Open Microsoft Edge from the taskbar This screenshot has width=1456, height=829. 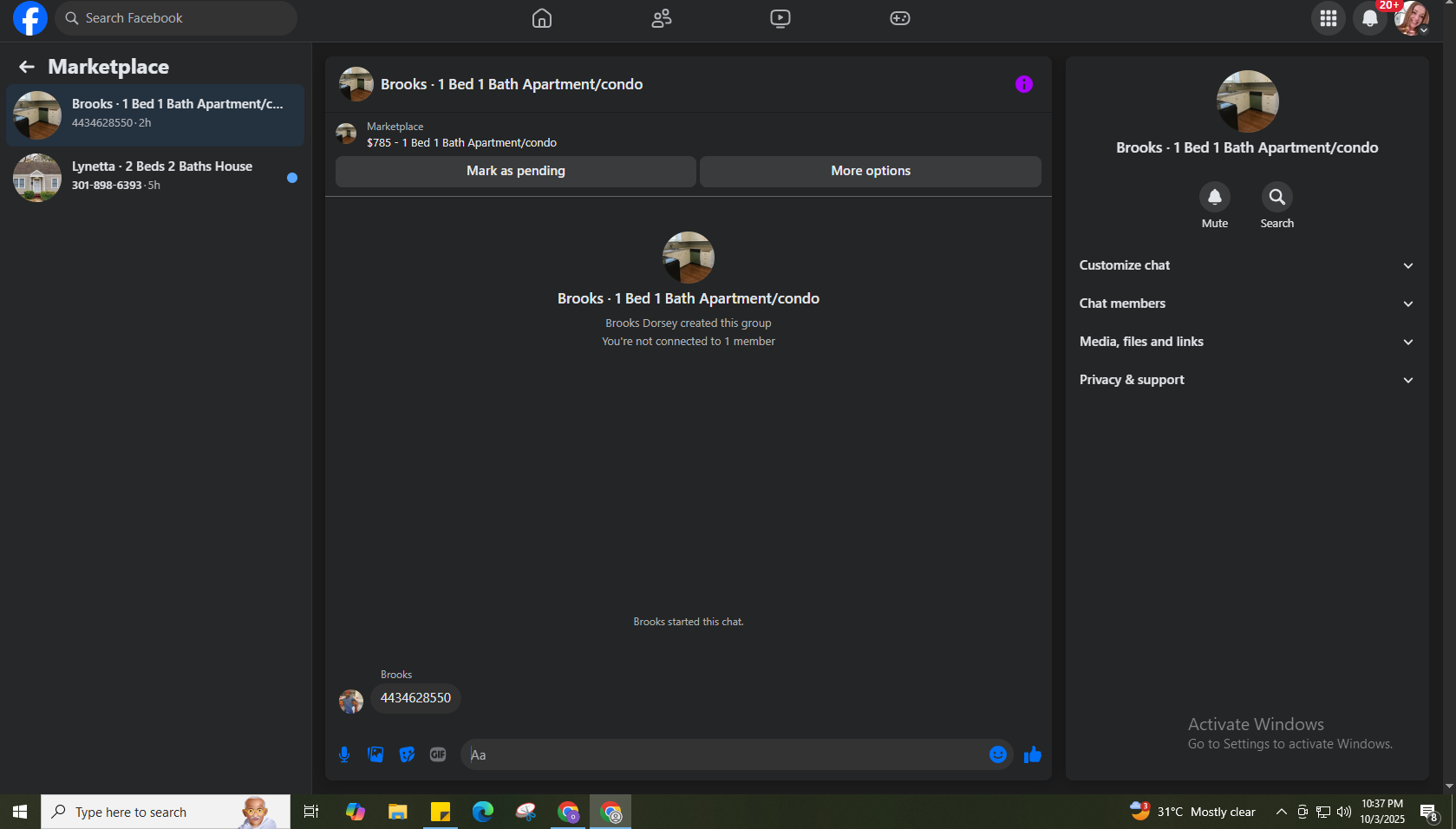coord(483,812)
